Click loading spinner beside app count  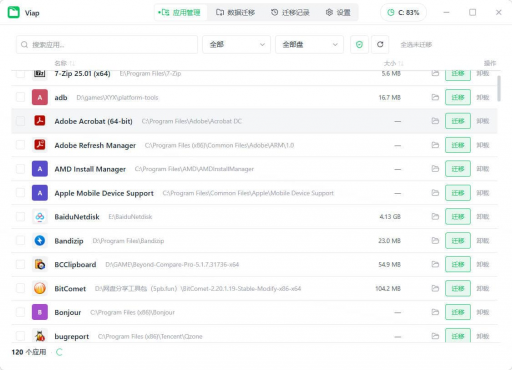pyautogui.click(x=59, y=352)
